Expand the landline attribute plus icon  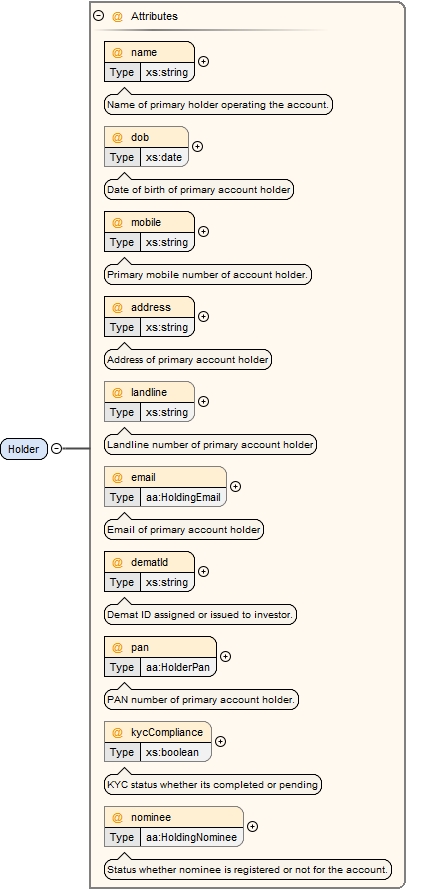pos(203,401)
